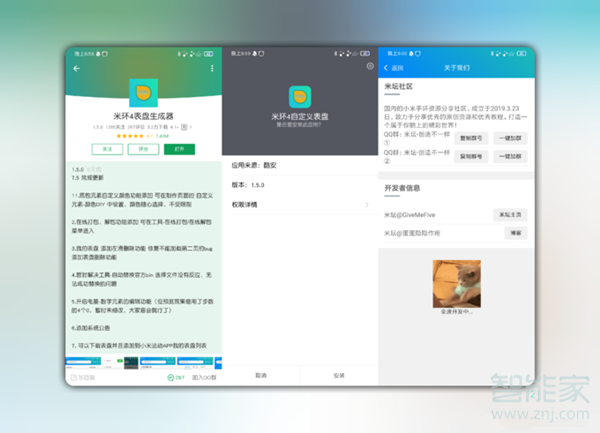The height and width of the screenshot is (433, 600).
Task: Click the 7.5 紧急更新 changelog line
Action: [88, 178]
